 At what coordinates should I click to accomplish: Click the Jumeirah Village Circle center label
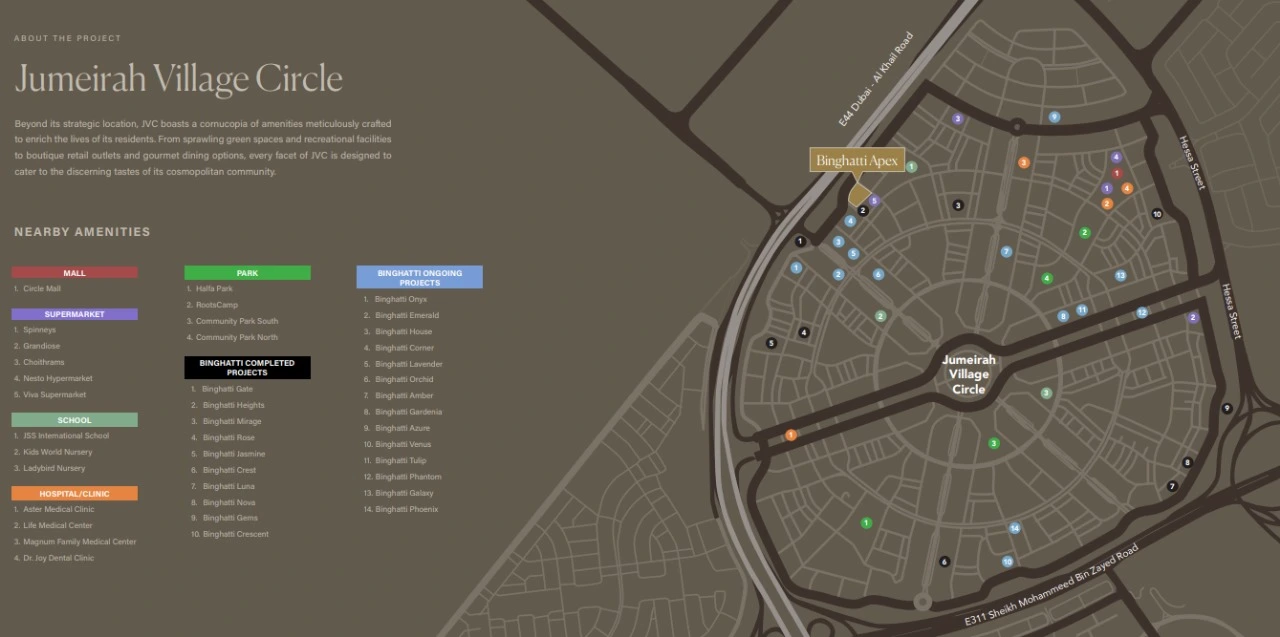968,374
